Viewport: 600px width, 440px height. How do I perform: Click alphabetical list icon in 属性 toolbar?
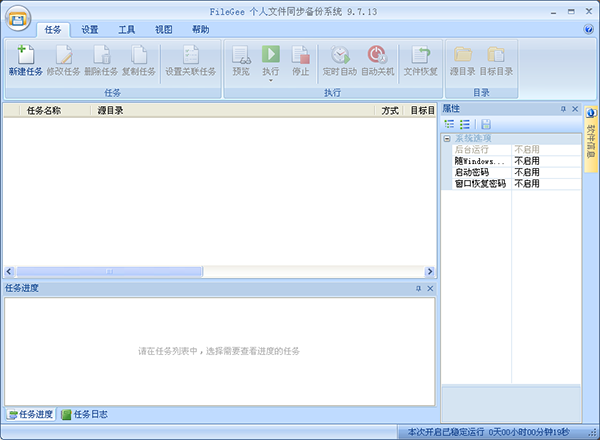point(465,124)
